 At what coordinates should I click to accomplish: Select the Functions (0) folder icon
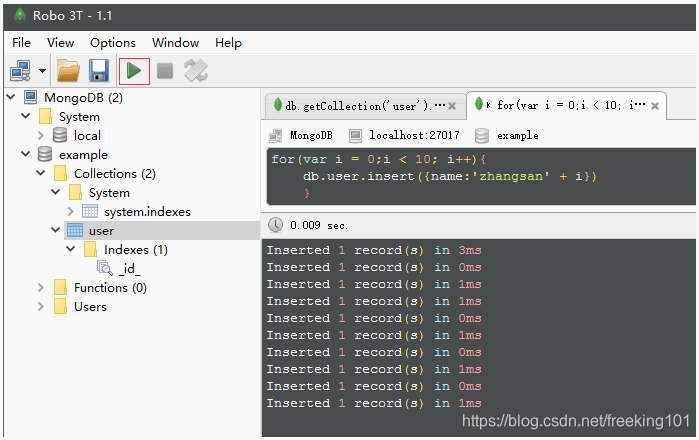(60, 288)
